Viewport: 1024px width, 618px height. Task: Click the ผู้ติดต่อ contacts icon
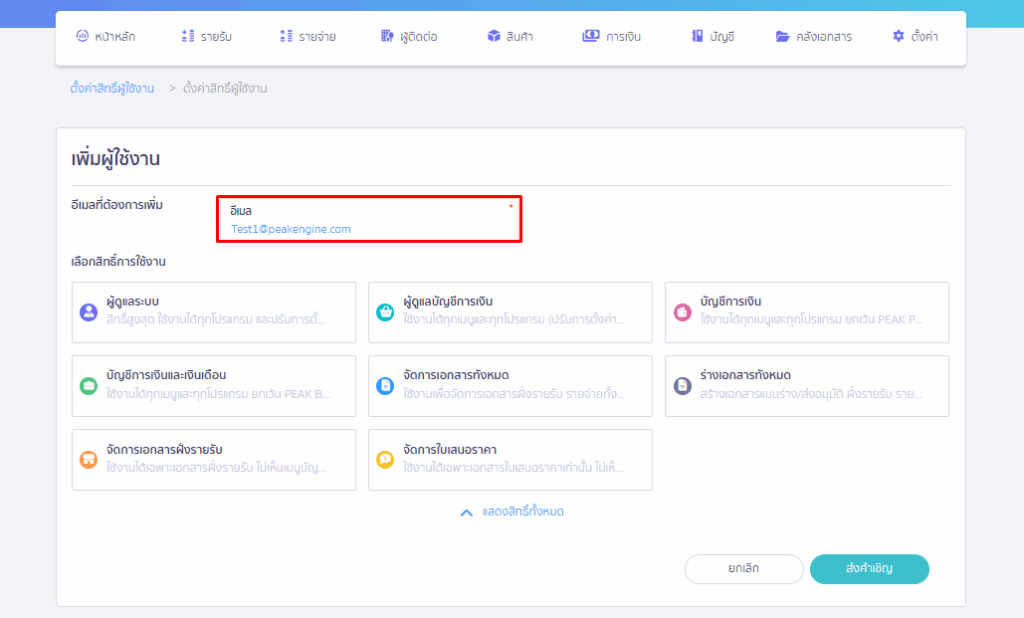tap(385, 35)
